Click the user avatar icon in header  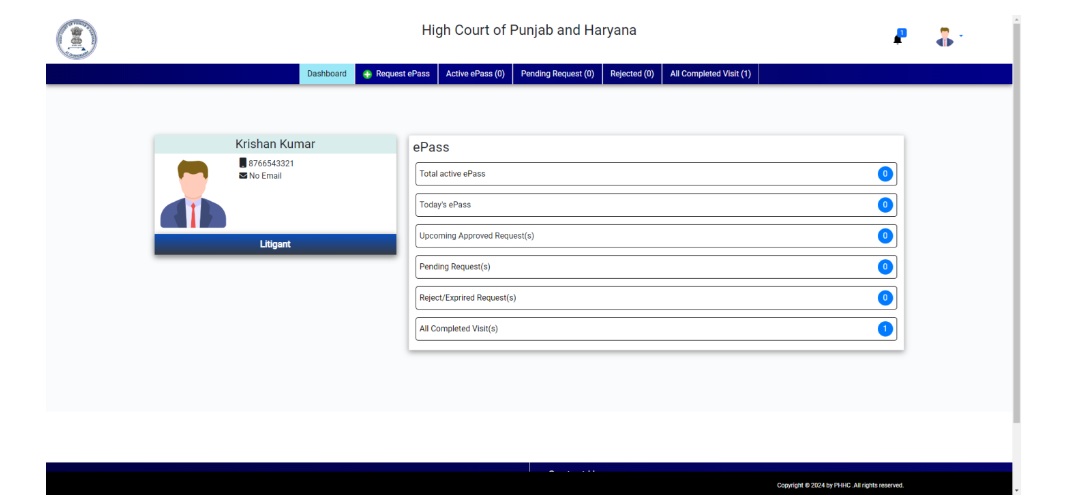pyautogui.click(x=944, y=38)
